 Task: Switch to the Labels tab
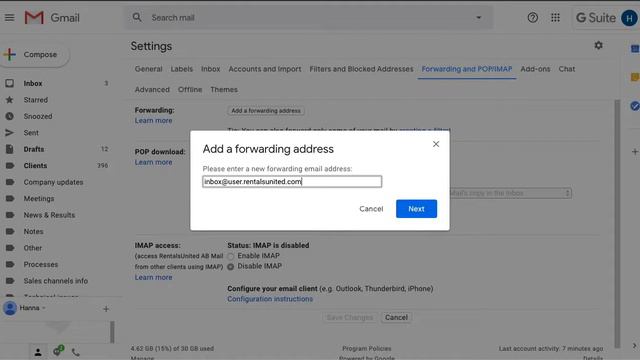[182, 69]
